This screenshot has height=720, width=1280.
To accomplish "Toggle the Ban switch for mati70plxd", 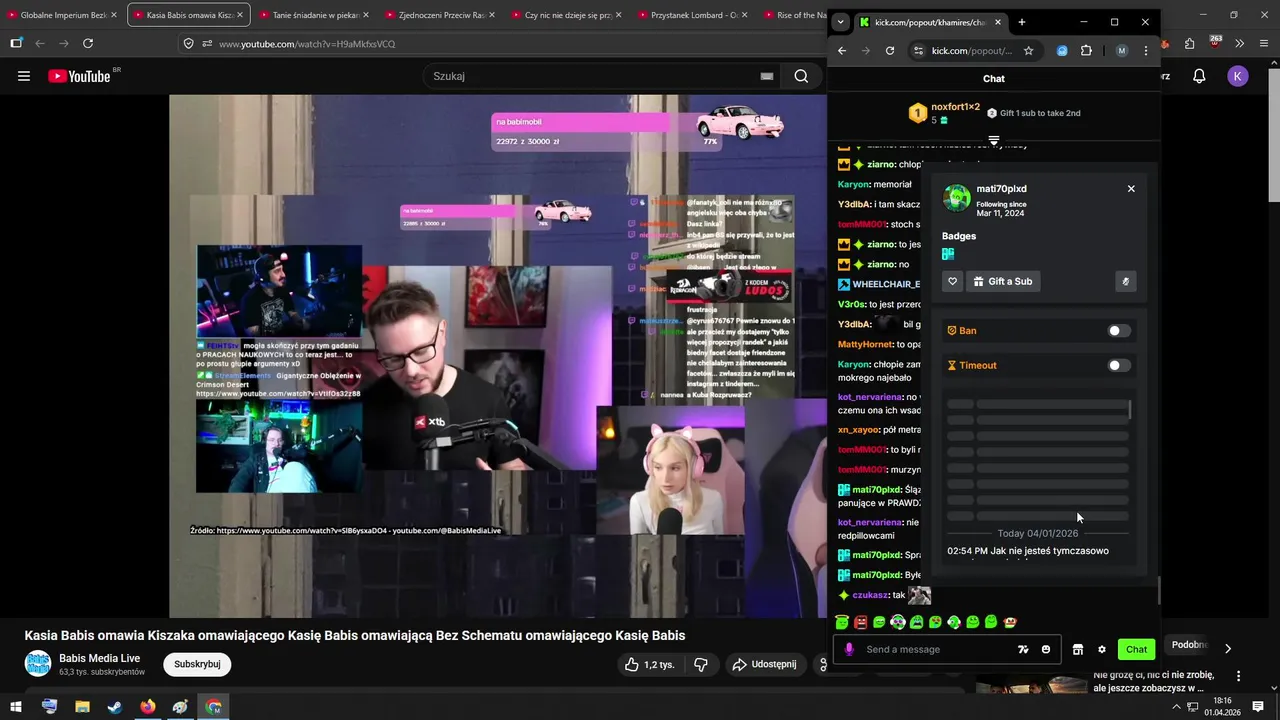I will click(x=1119, y=331).
